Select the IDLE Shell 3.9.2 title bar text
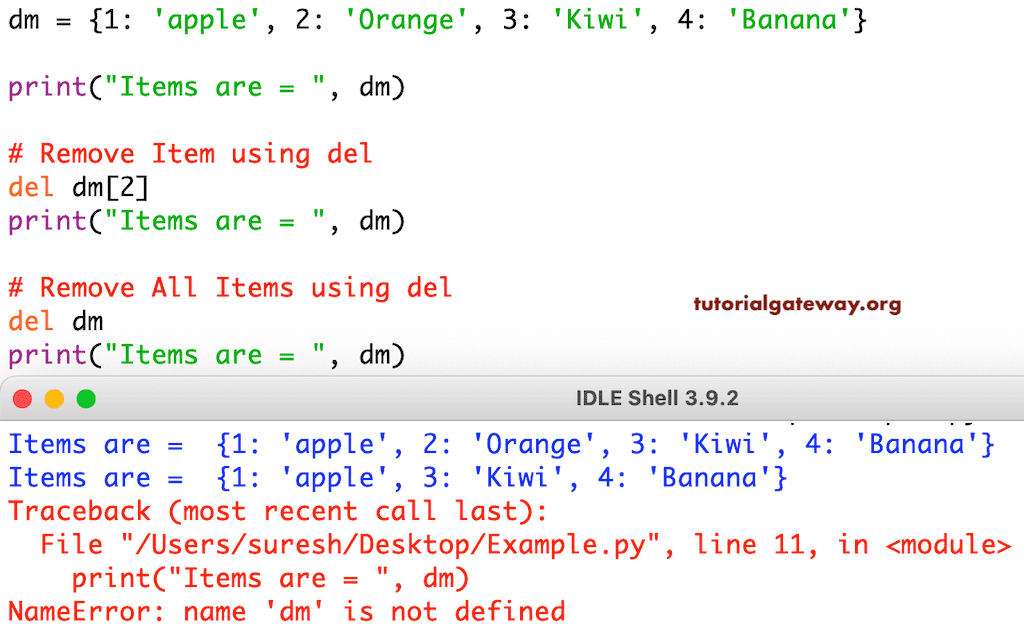 (657, 397)
